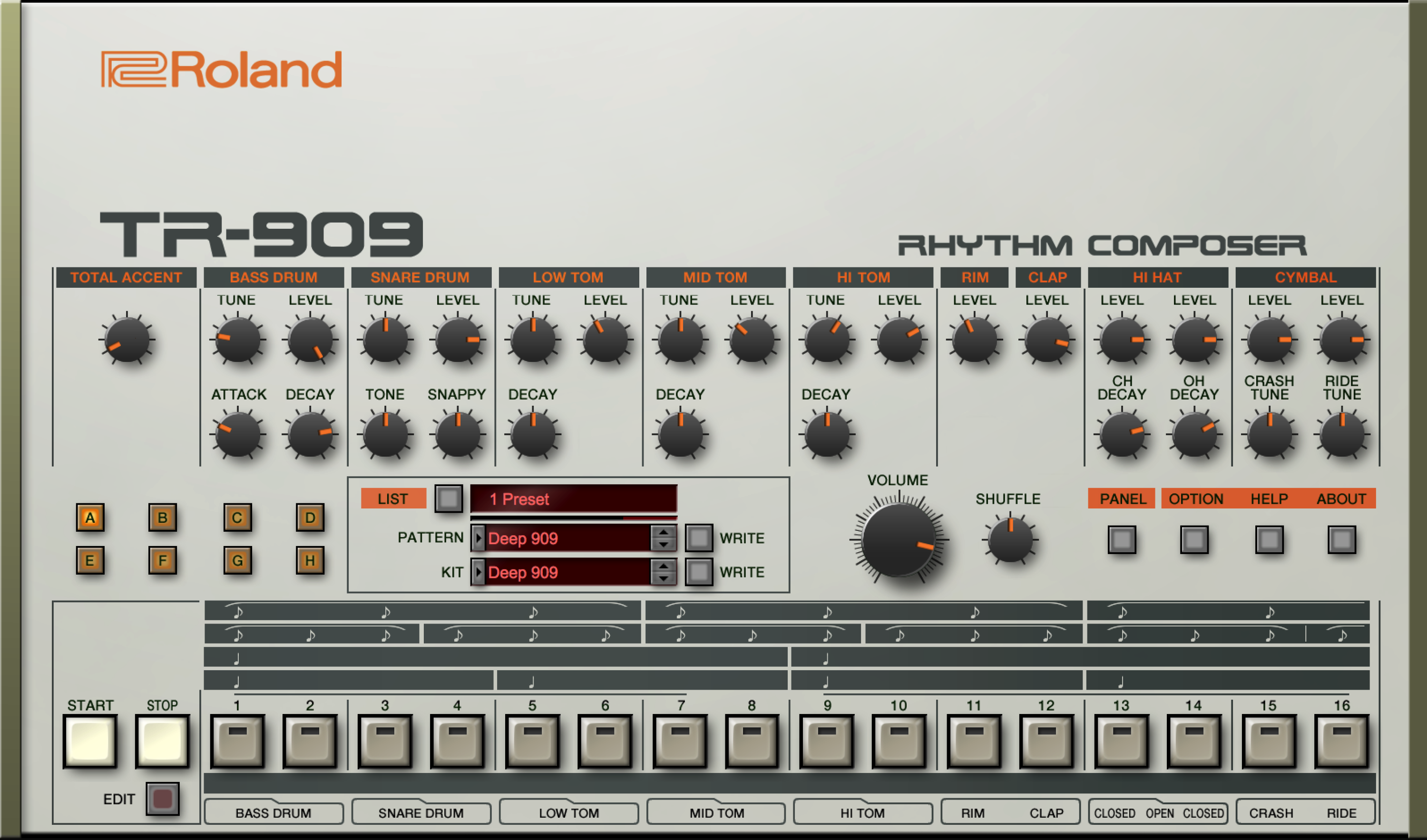Screen dimensions: 1427x840
Task: Adjust the TOTAL ACCENT knob
Action: click(x=127, y=340)
